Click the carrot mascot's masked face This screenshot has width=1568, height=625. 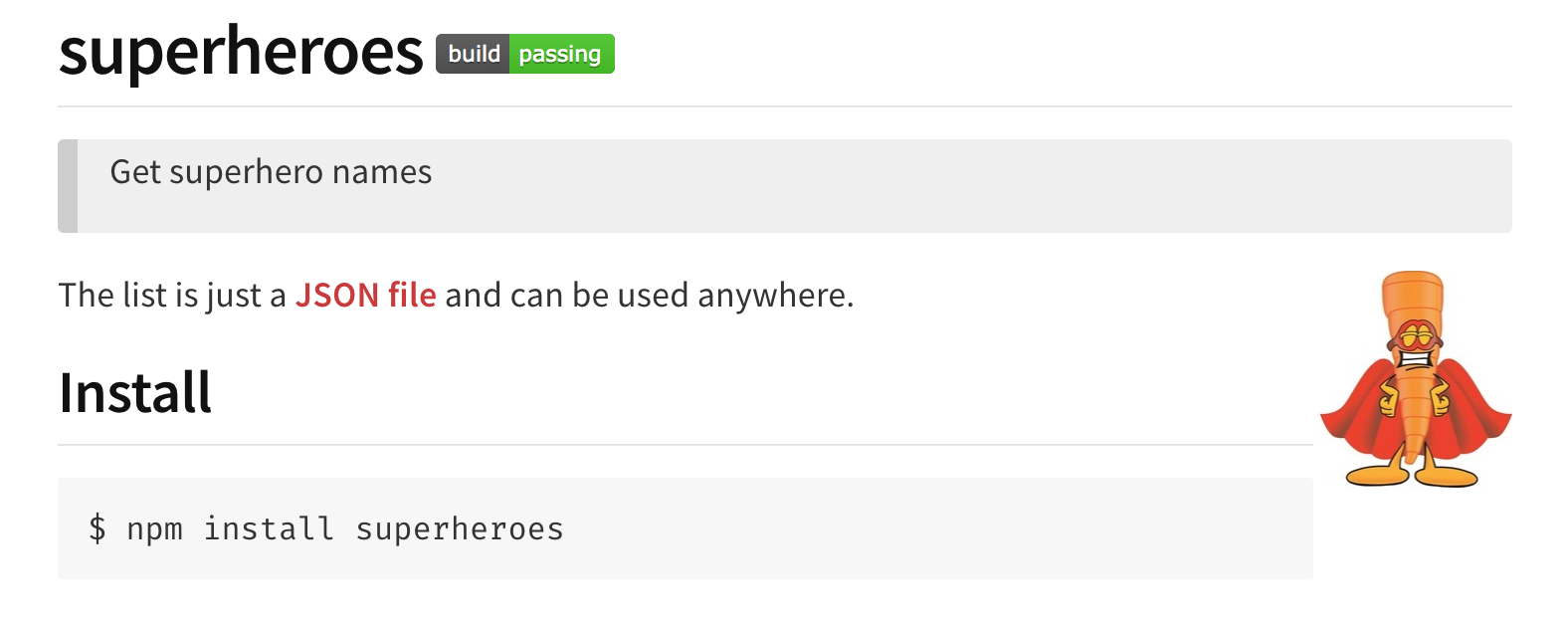coord(1413,344)
